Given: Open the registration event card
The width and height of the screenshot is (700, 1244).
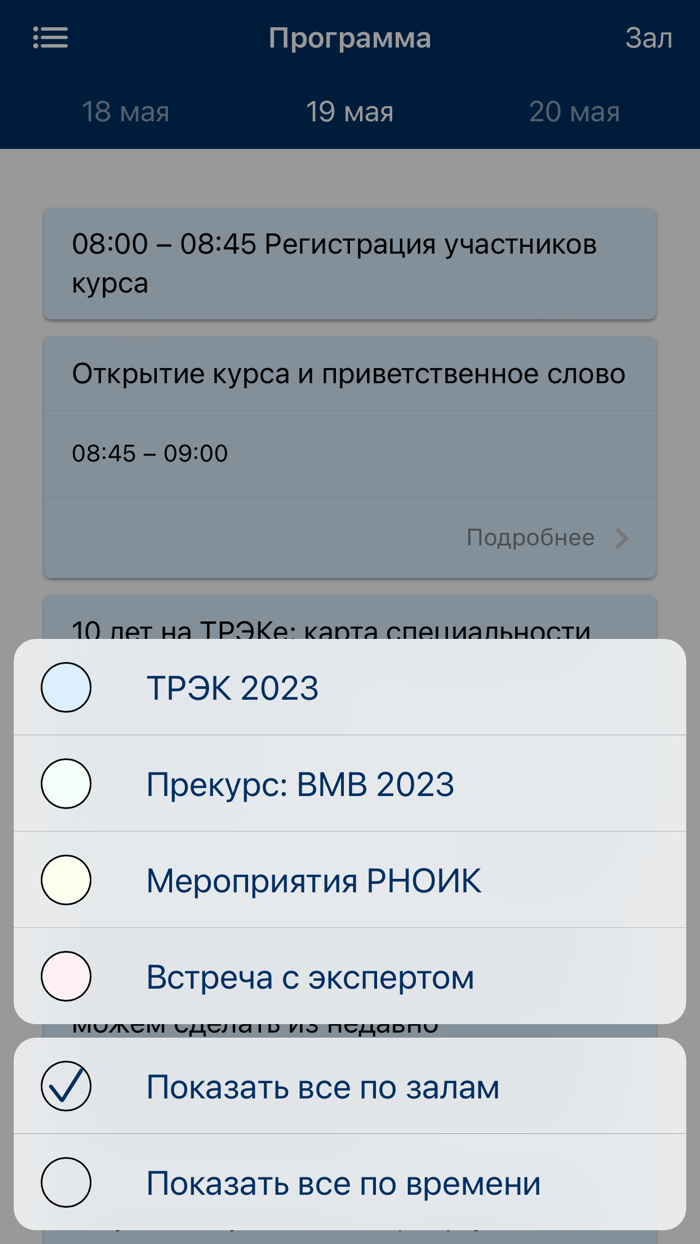Looking at the screenshot, I should click(349, 263).
